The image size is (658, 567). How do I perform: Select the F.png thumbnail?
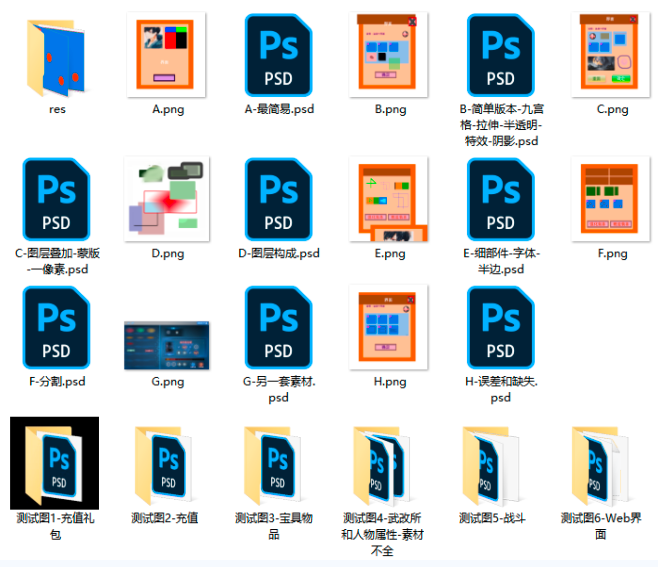611,199
